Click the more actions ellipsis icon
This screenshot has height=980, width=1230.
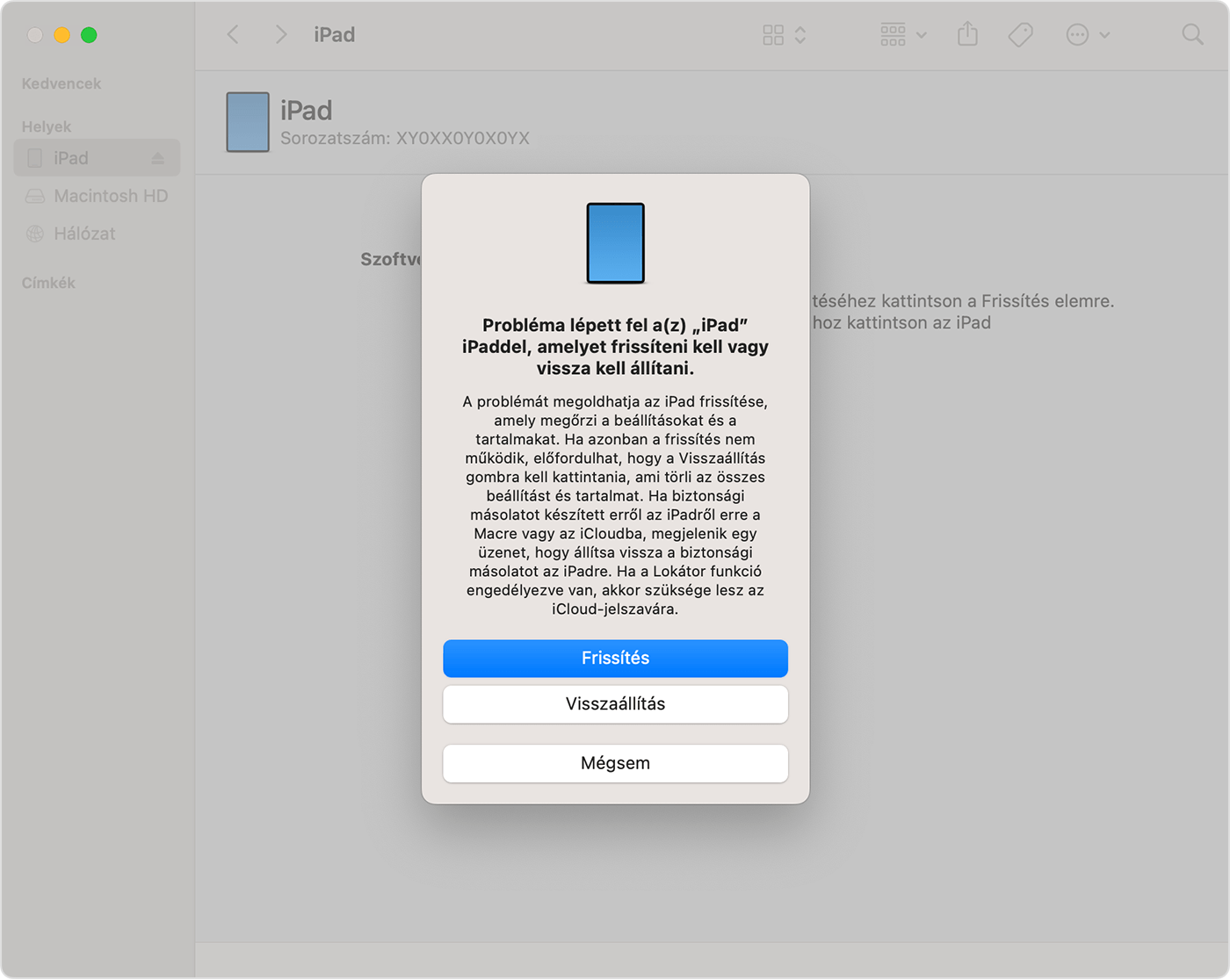coord(1076,34)
